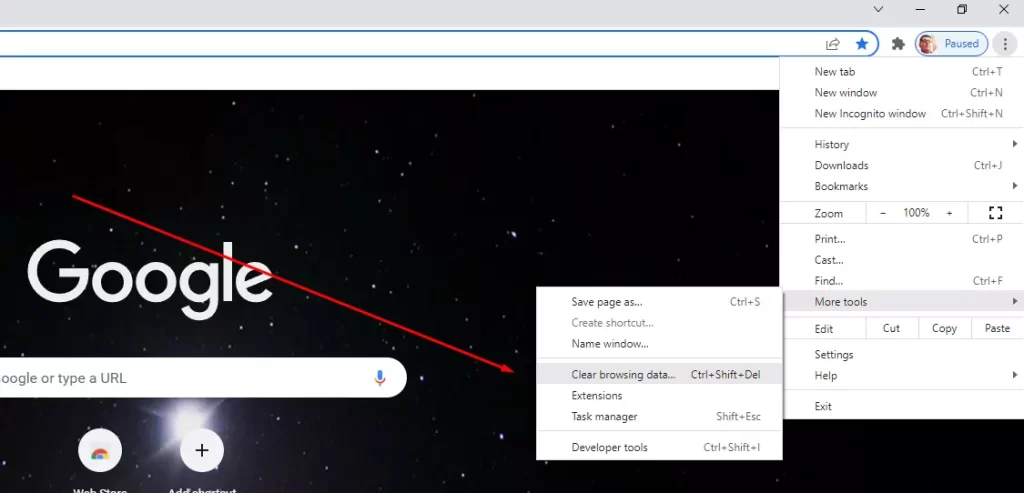Choose Cast... from the menu

(x=902, y=260)
